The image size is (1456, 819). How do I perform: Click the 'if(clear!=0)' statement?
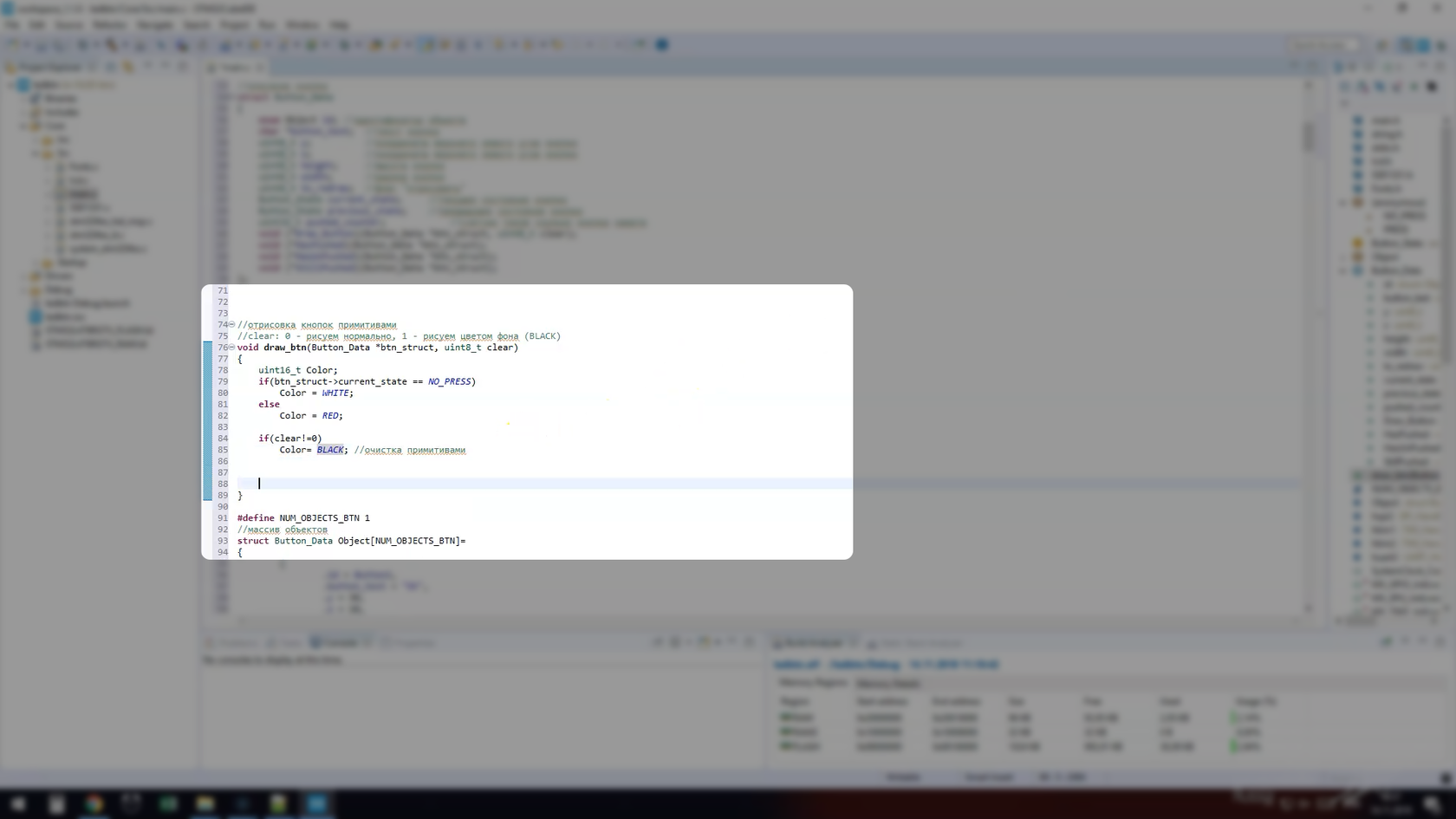pyautogui.click(x=289, y=439)
